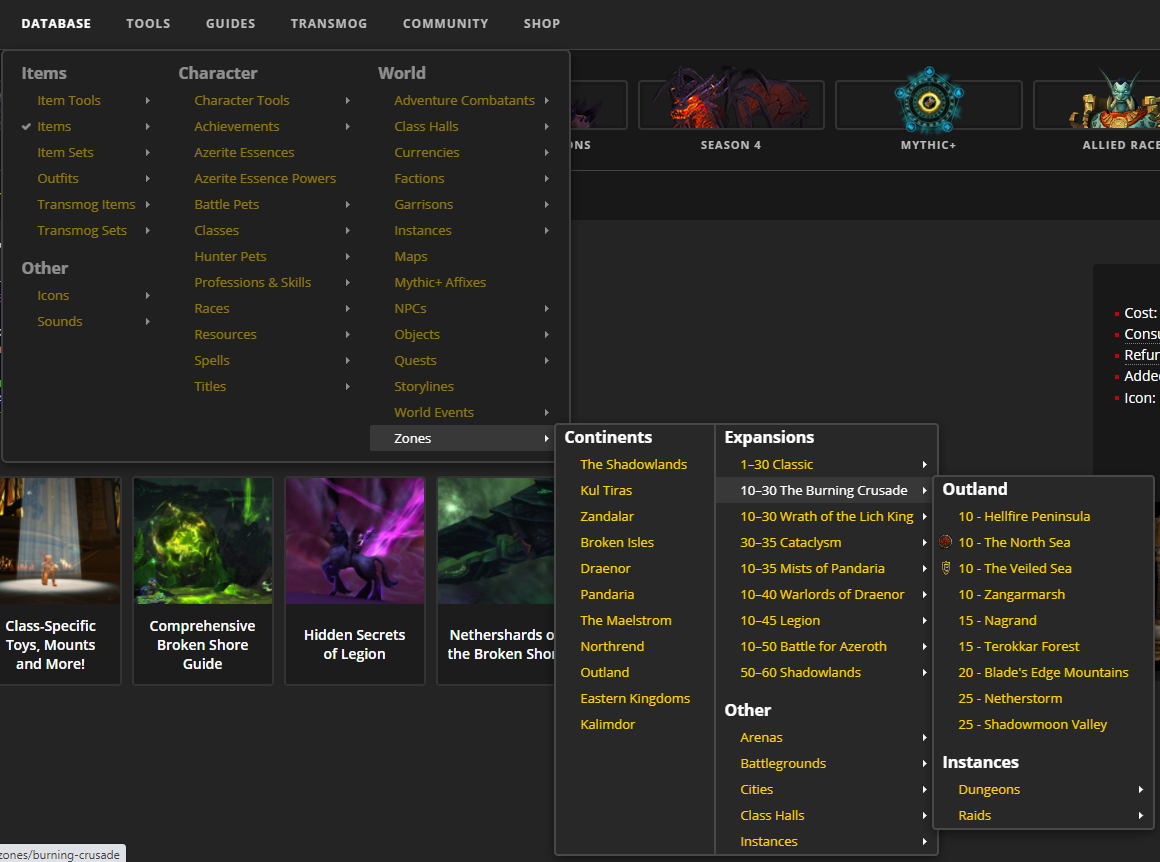Select the checkmarked Items entry

[54, 126]
